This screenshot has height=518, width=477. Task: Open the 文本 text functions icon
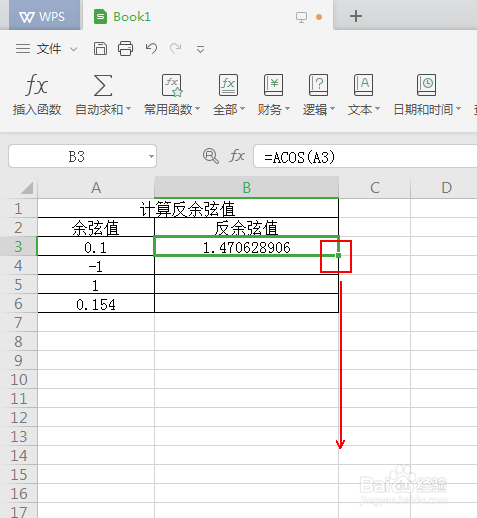(363, 85)
